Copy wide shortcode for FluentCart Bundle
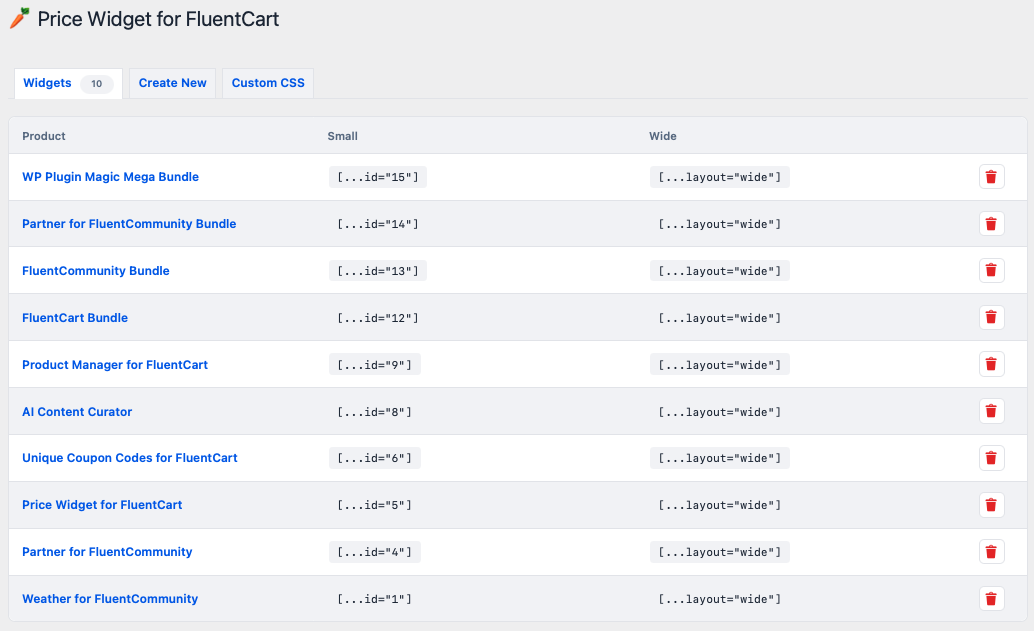 pos(719,318)
